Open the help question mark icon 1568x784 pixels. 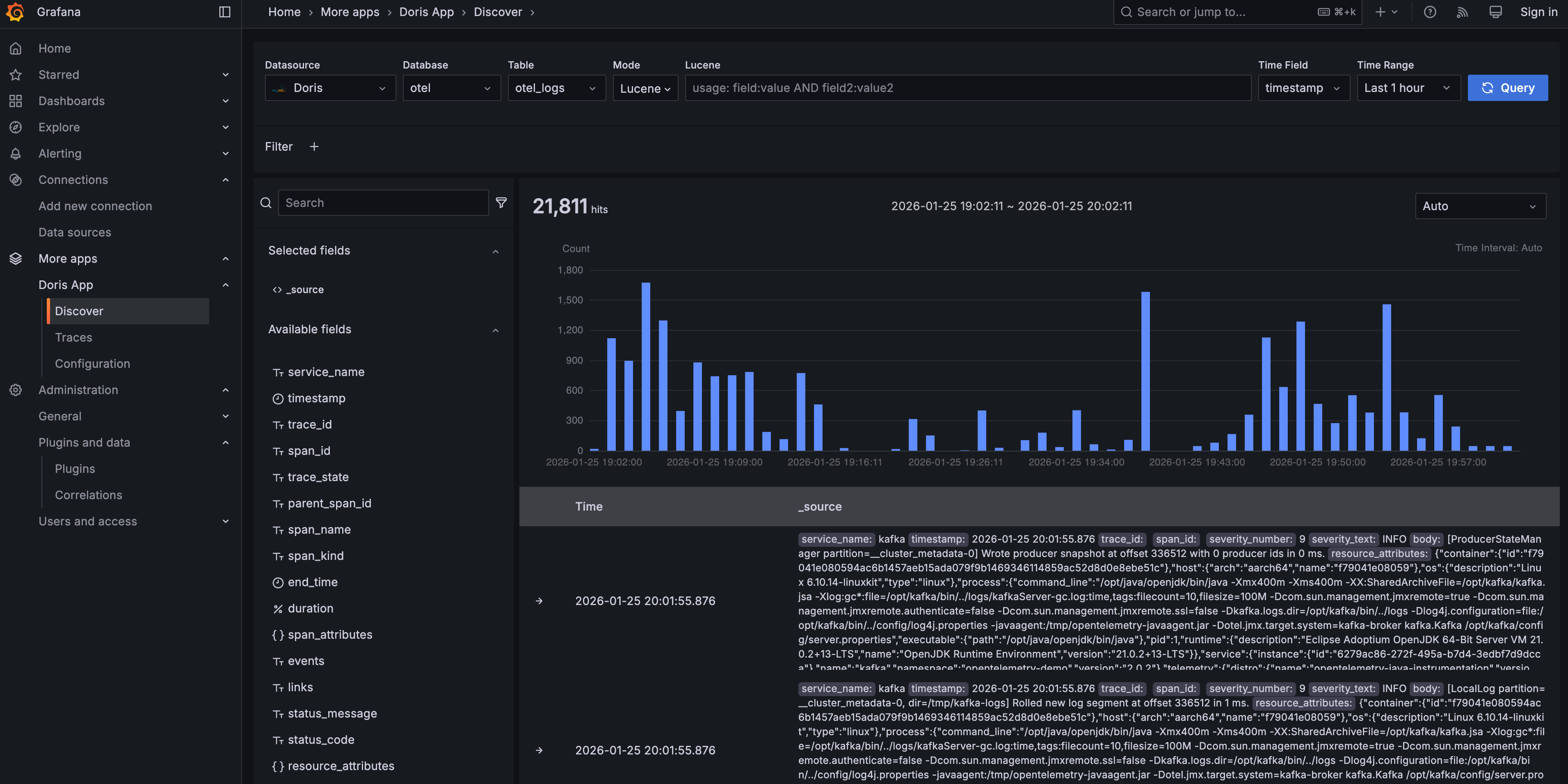1430,11
